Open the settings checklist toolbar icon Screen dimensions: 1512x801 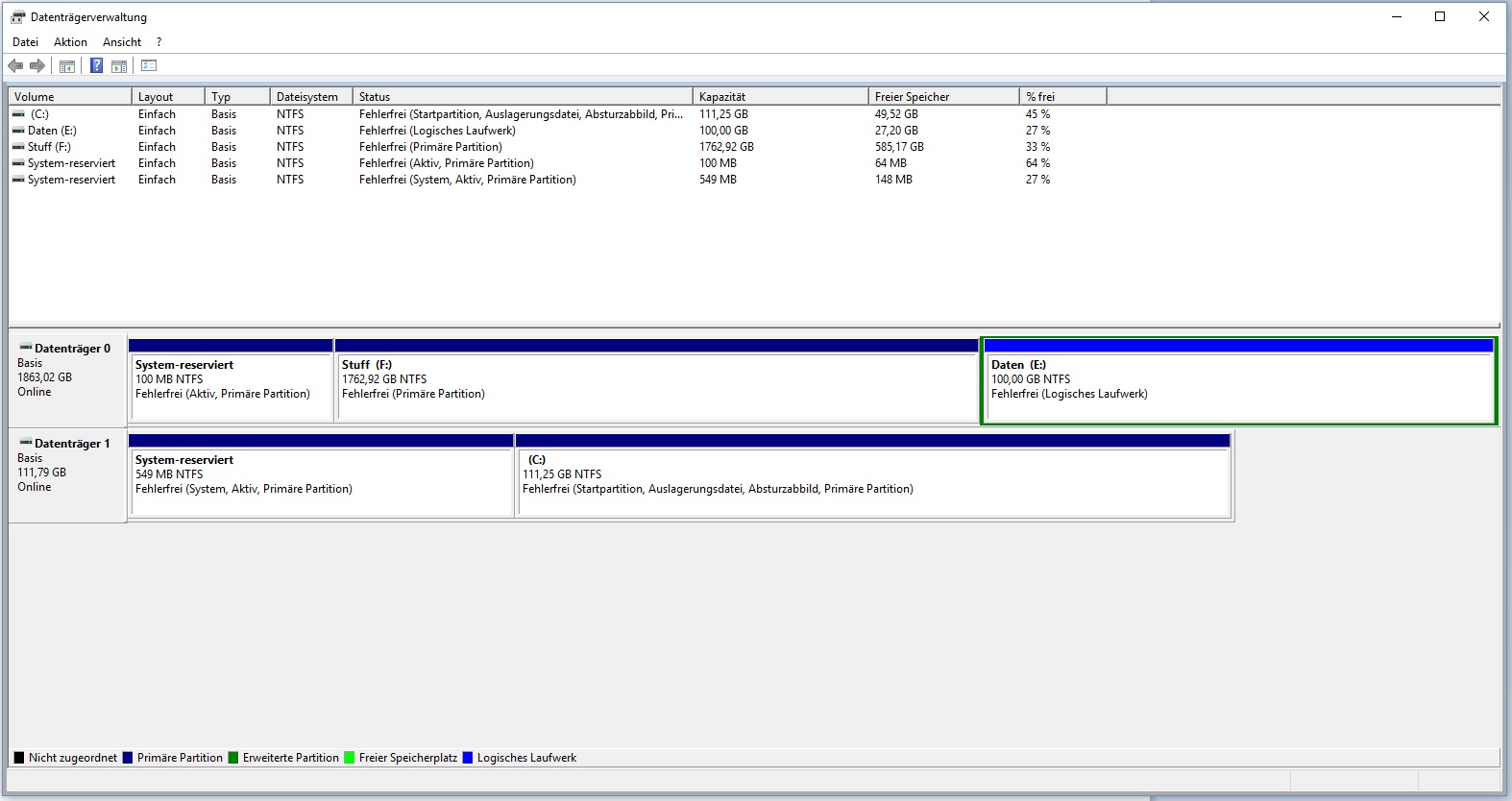coord(149,65)
